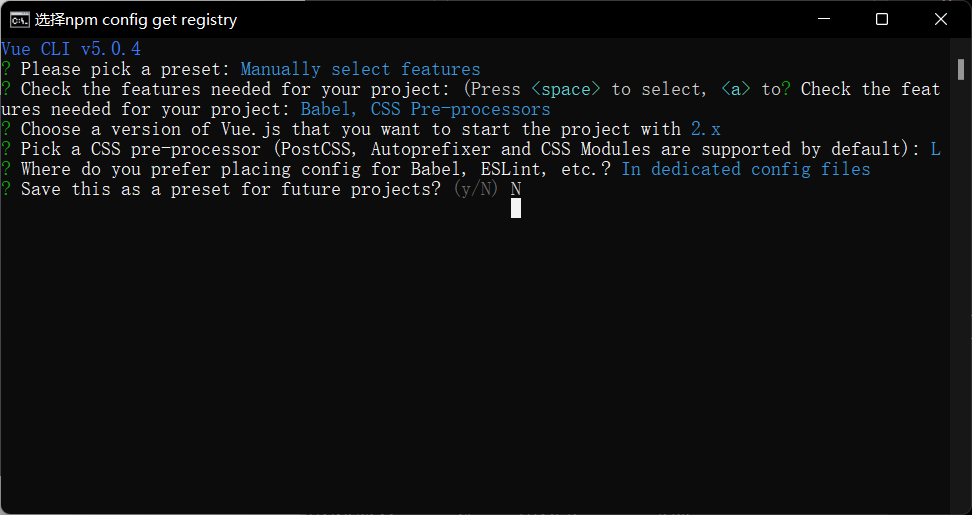Click the cmd icon in the title bar
972x515 pixels.
(18, 19)
